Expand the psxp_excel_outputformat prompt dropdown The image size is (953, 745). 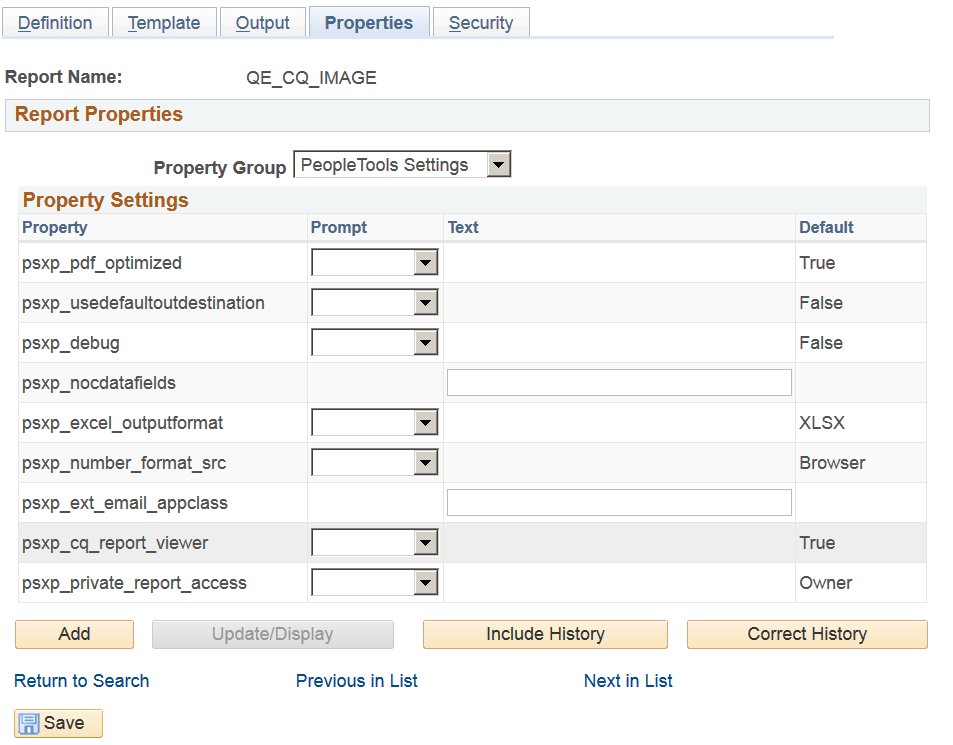pos(374,423)
